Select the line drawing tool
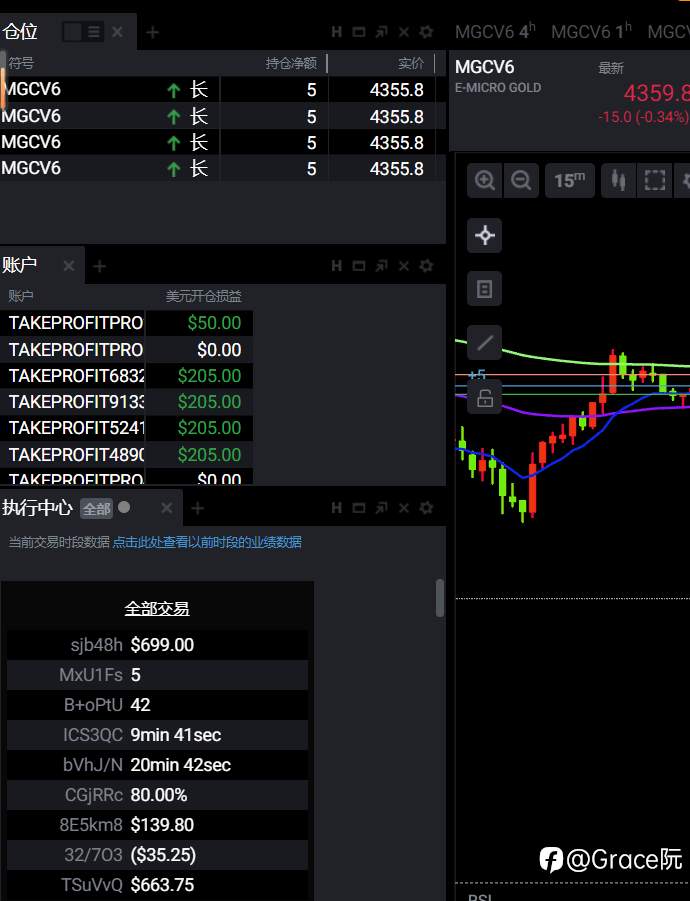The width and height of the screenshot is (690, 901). coord(484,342)
